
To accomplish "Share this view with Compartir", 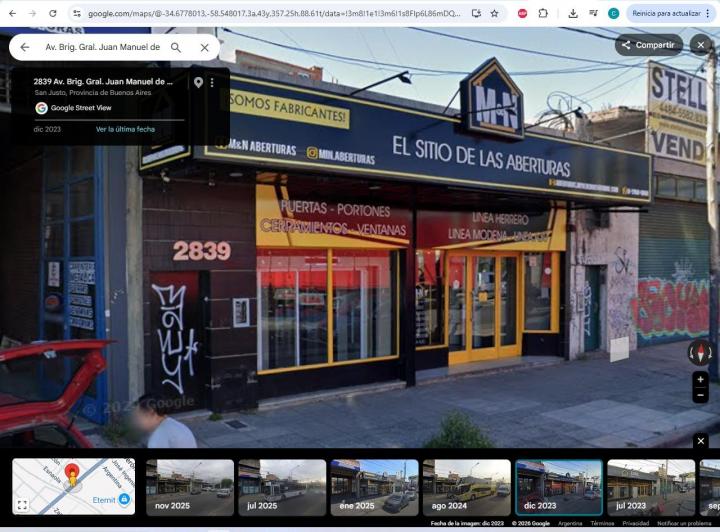I will [648, 45].
